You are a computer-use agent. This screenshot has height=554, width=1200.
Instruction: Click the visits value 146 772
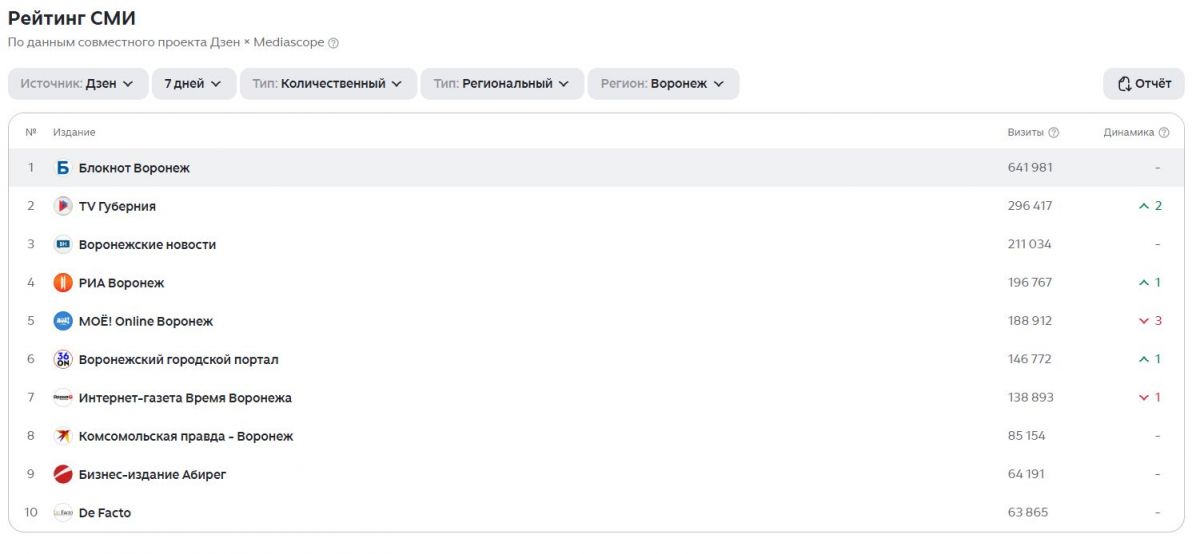pos(1030,359)
